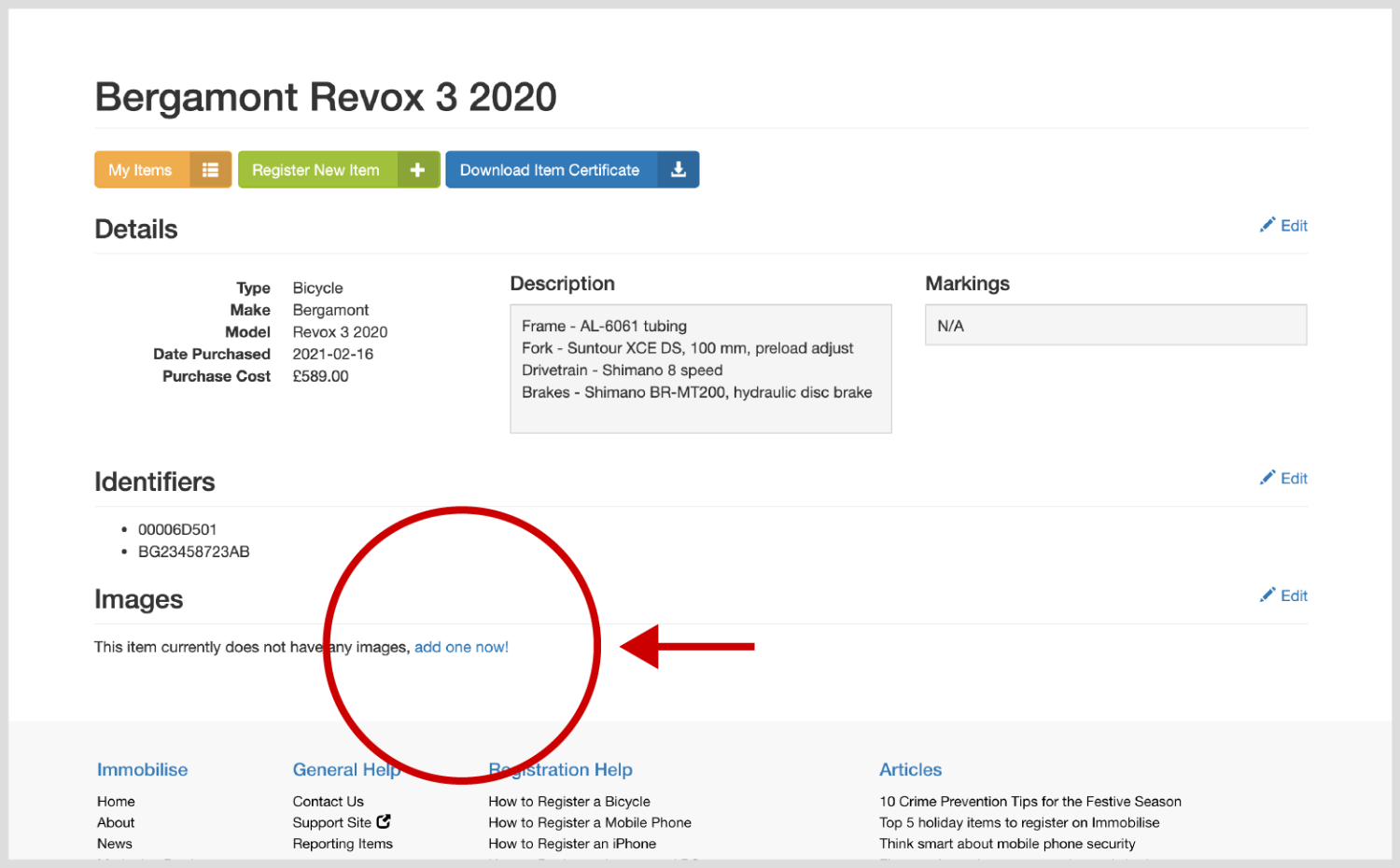
Task: Open How to Register a Bicycle
Action: pos(568,802)
